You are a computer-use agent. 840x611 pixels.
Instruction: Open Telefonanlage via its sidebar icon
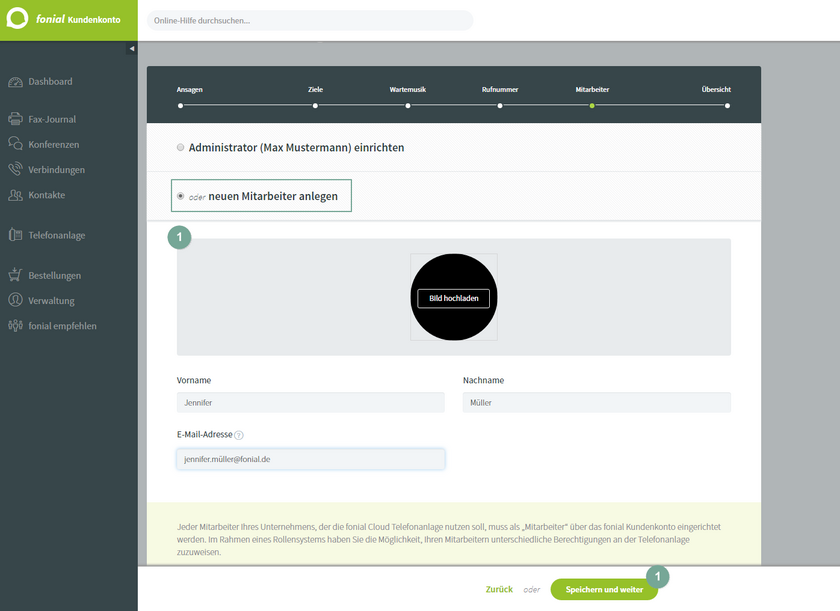pyautogui.click(x=15, y=235)
